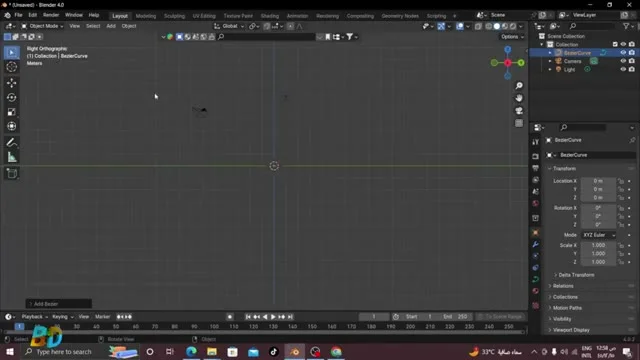Open the Object Mode dropdown
Viewport: 640px width, 360px height.
coord(42,26)
